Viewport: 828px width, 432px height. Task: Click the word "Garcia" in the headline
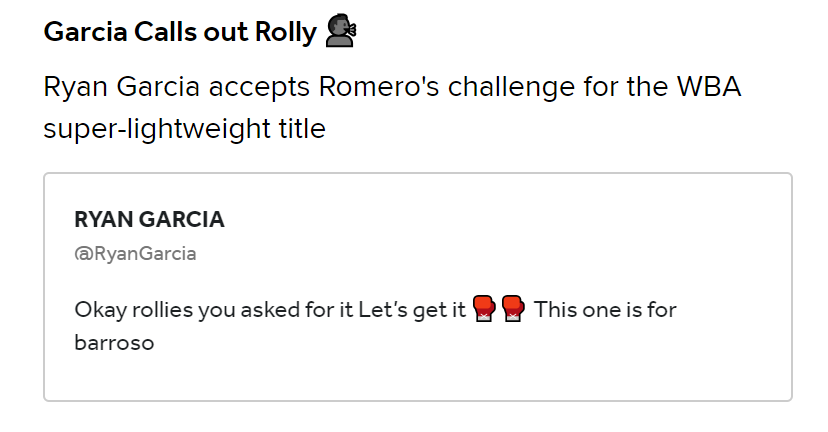[x=86, y=32]
